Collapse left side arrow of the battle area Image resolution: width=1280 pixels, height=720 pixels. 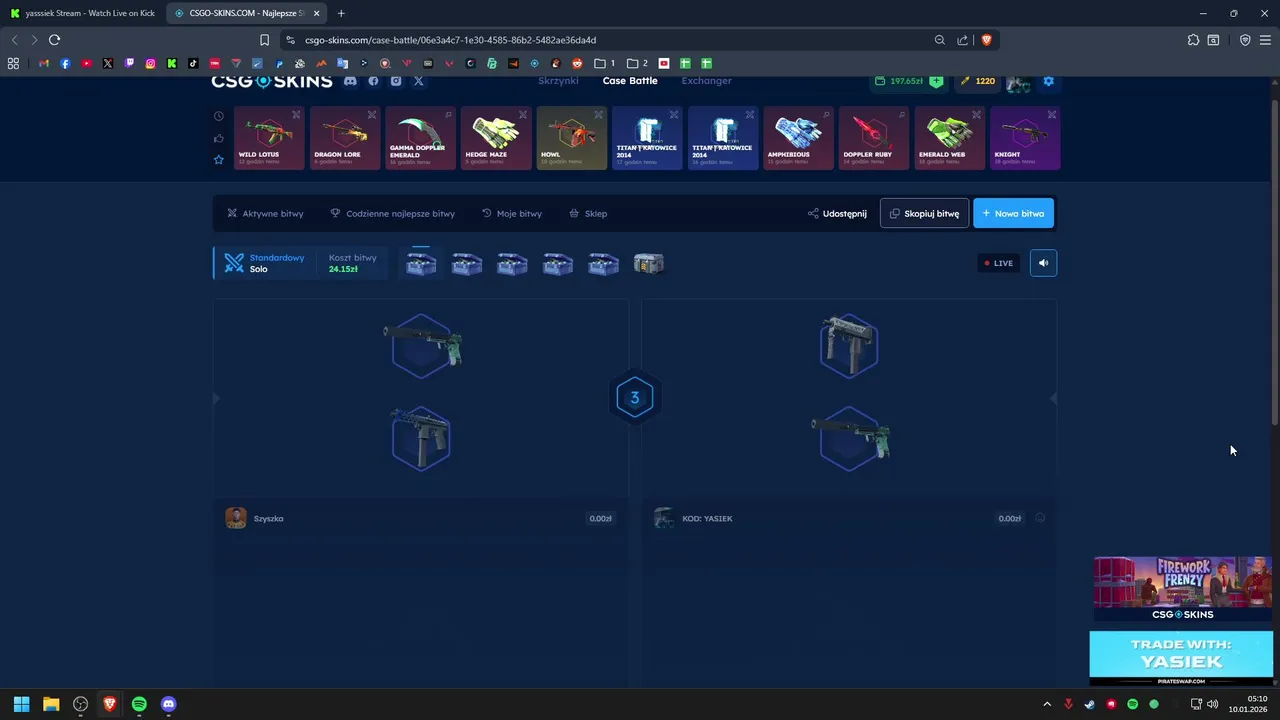click(216, 398)
